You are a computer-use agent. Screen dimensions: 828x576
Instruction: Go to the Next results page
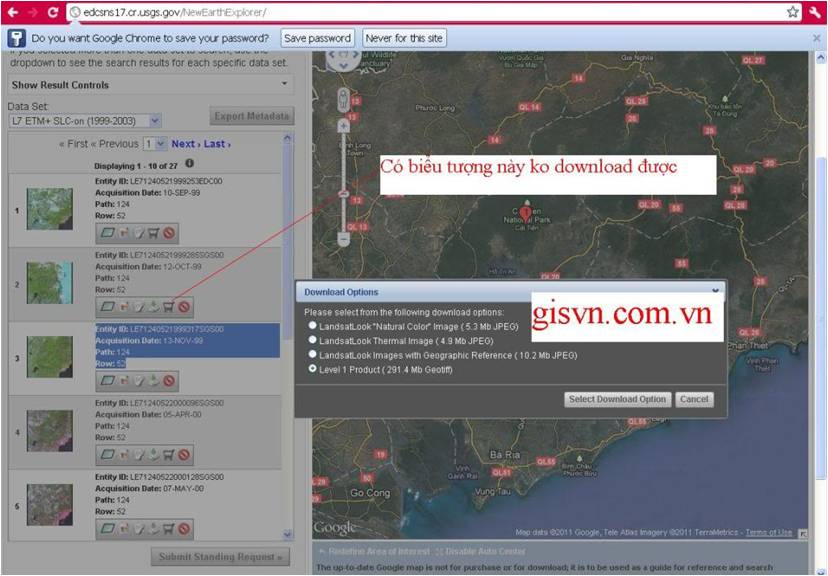coord(185,144)
